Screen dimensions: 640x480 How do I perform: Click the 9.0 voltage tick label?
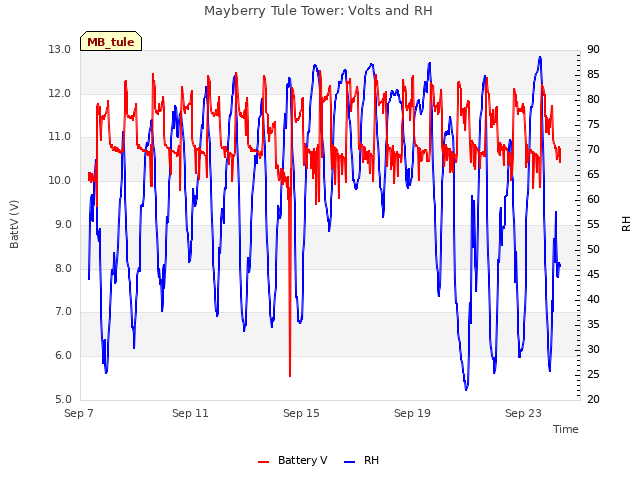tap(63, 224)
